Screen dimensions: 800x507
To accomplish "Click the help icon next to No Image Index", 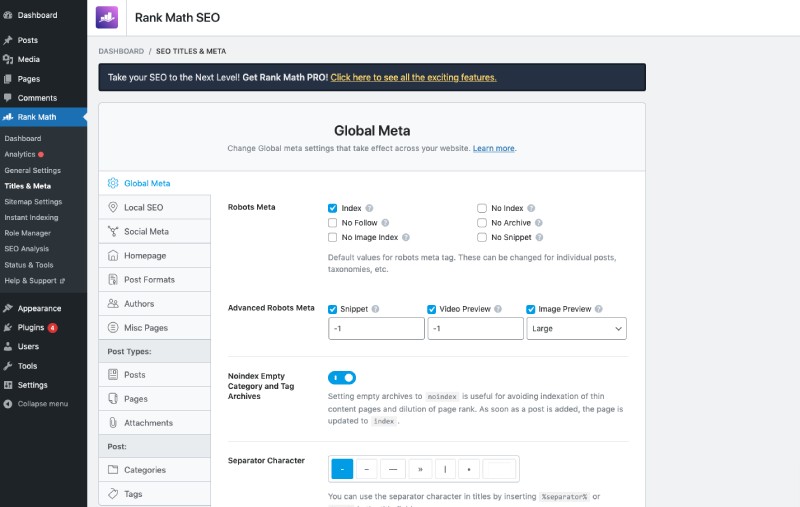I will pyautogui.click(x=406, y=237).
